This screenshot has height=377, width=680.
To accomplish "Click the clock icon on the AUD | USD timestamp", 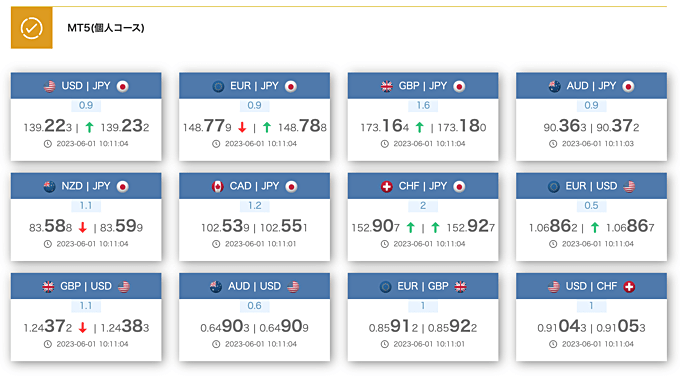I will click(x=216, y=344).
